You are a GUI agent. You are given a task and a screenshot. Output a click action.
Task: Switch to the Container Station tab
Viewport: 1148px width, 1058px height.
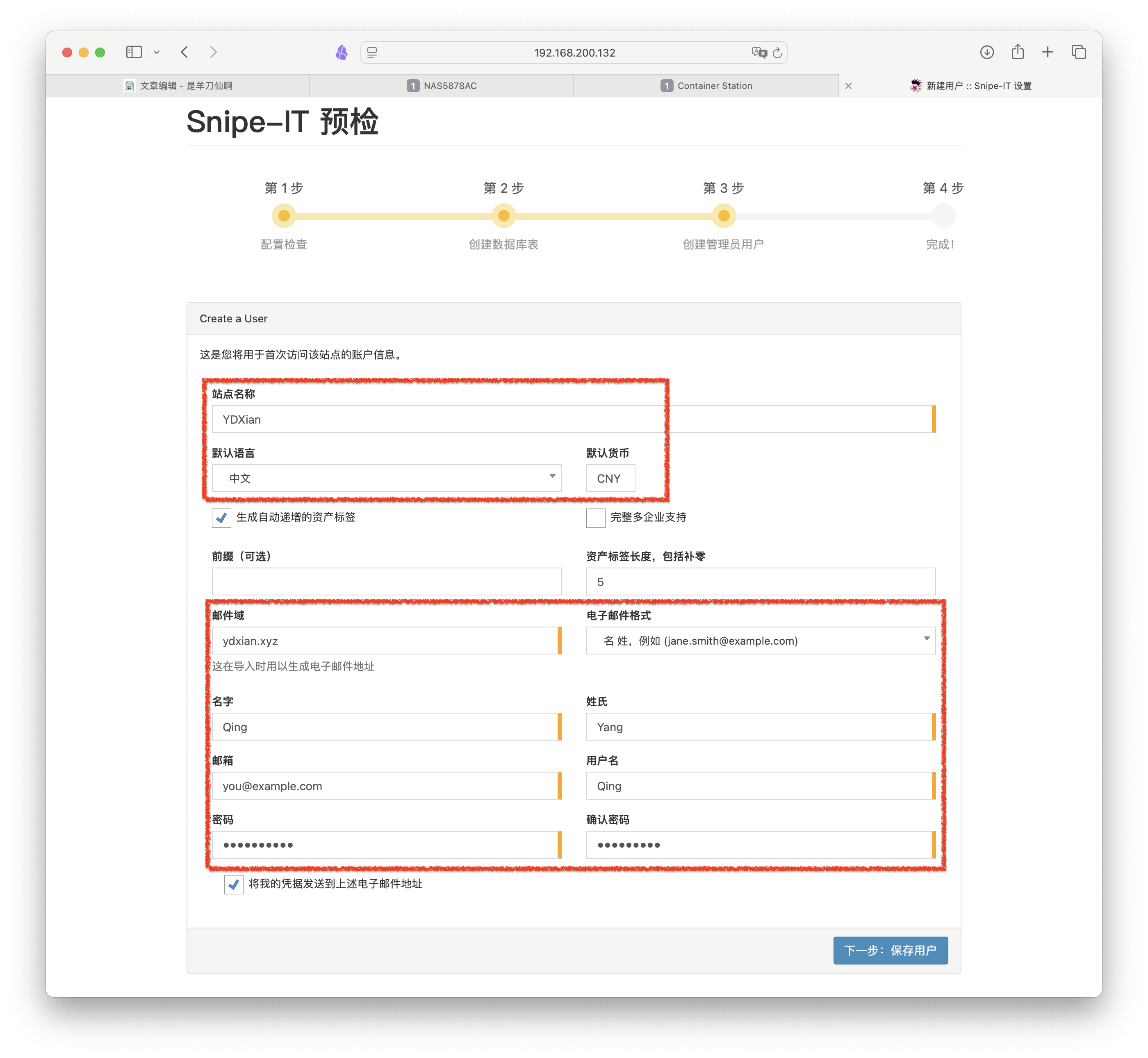pyautogui.click(x=706, y=85)
